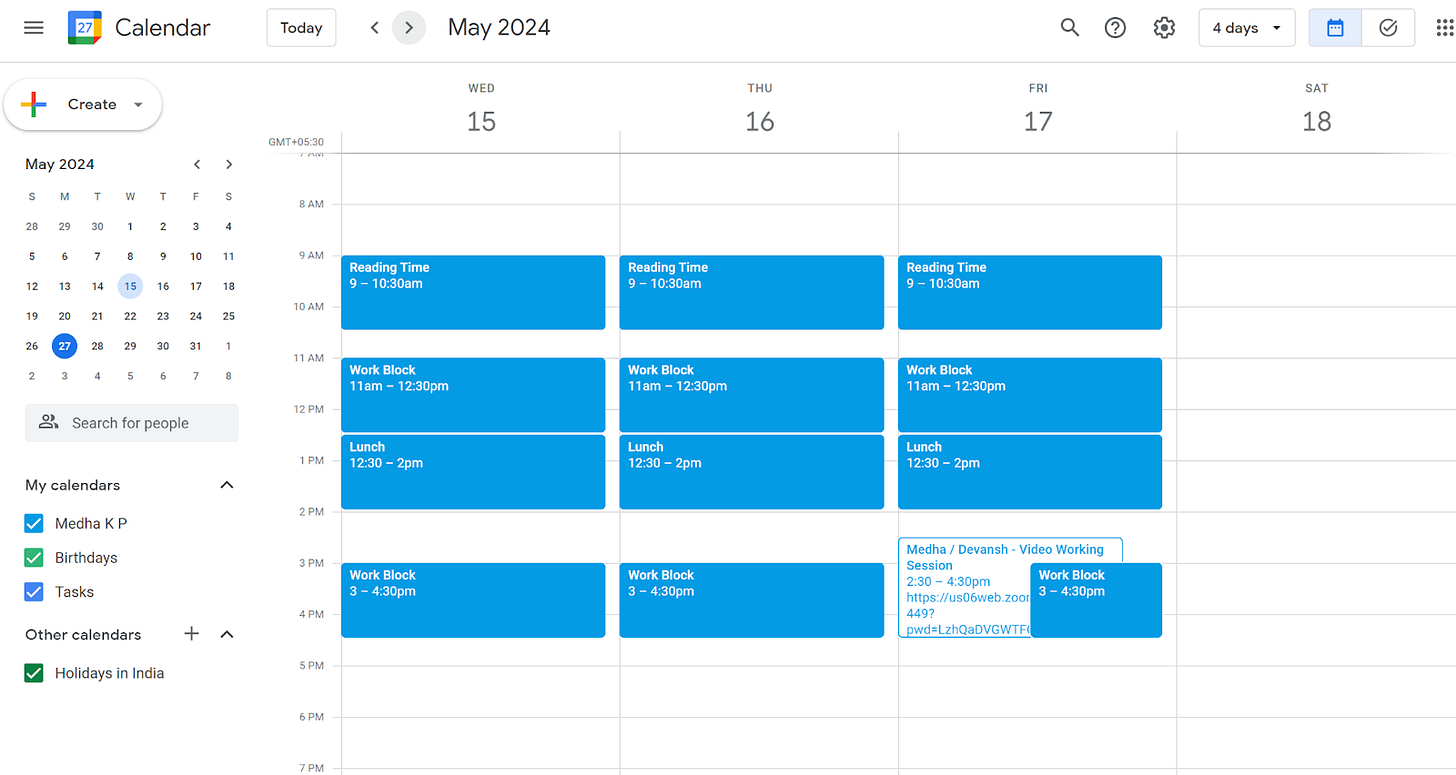This screenshot has height=775, width=1456.
Task: Toggle the Birthdays calendar checkbox
Action: tap(34, 557)
